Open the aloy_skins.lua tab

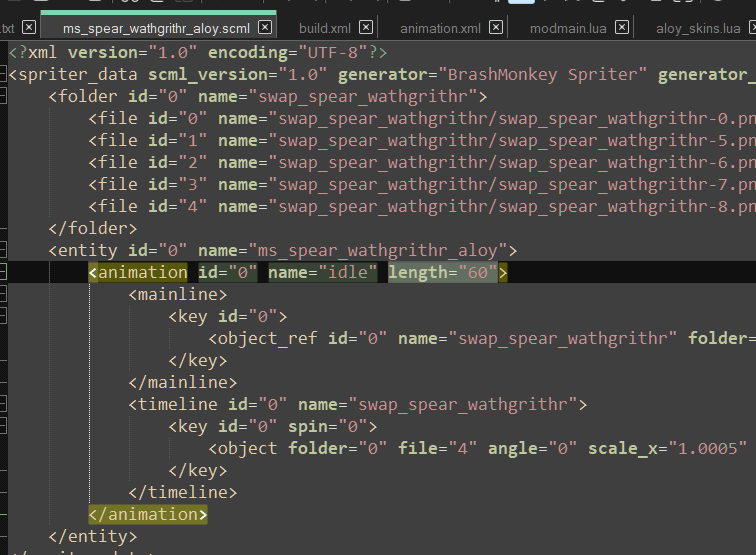pyautogui.click(x=697, y=28)
